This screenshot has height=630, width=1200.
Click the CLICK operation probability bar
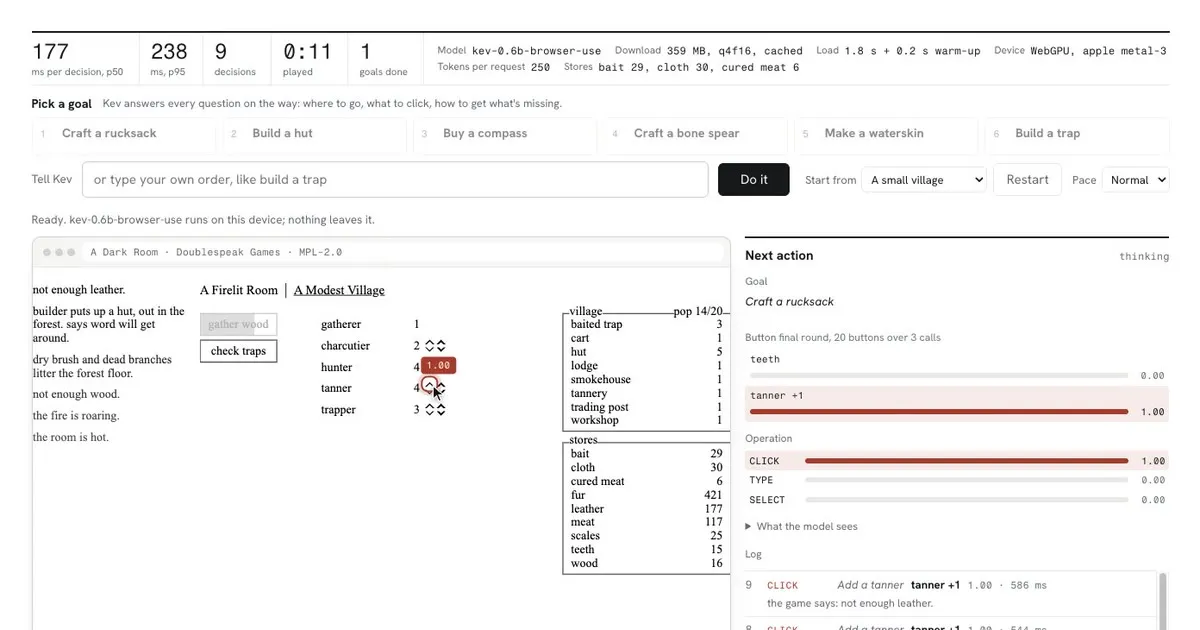point(967,461)
